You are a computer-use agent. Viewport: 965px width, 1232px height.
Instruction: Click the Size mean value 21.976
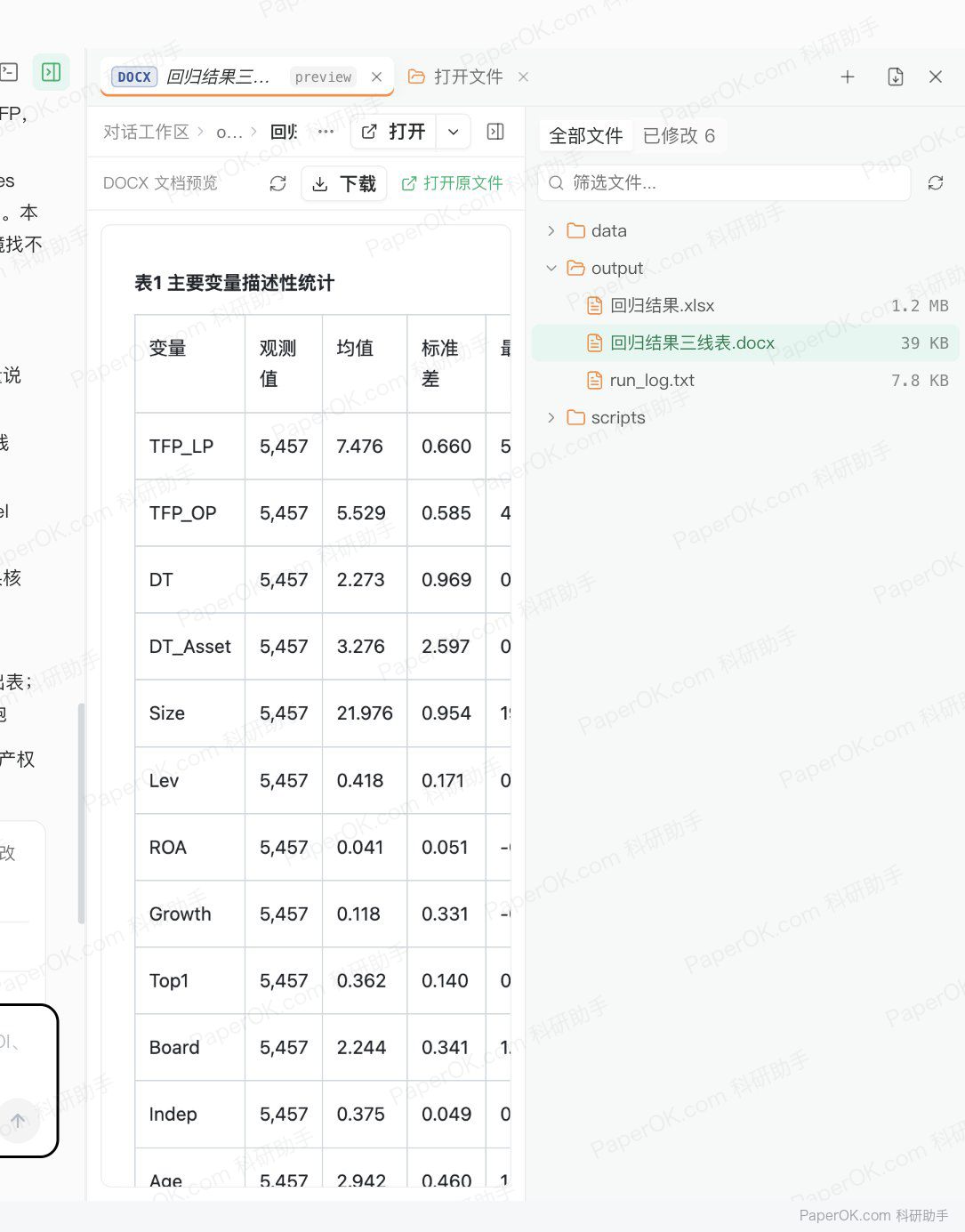[365, 713]
